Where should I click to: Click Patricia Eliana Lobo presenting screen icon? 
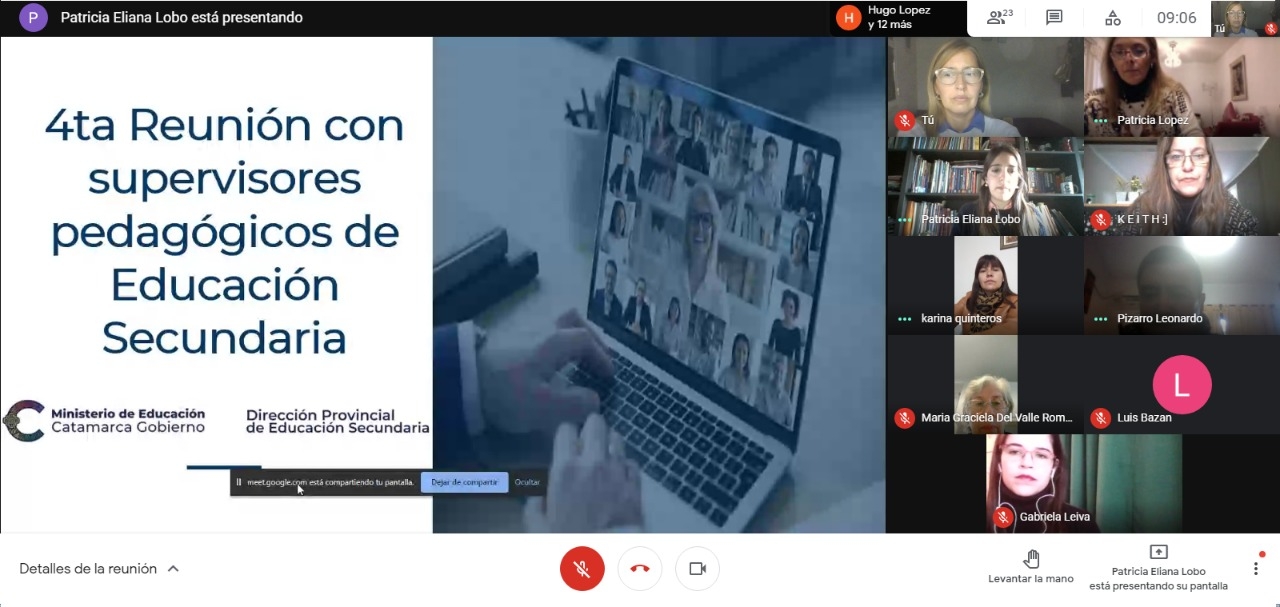(1158, 552)
